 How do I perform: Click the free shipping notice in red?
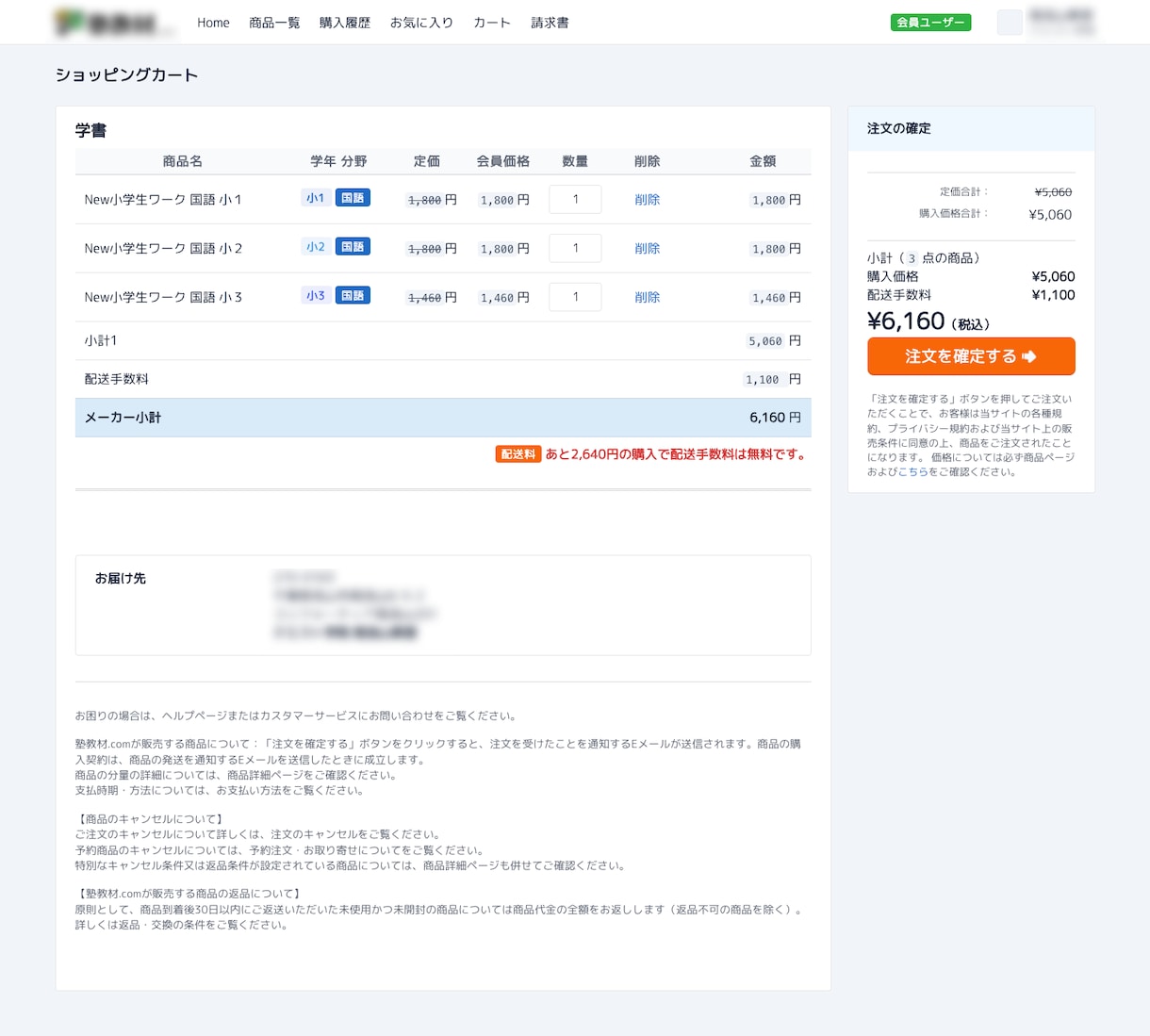[676, 454]
